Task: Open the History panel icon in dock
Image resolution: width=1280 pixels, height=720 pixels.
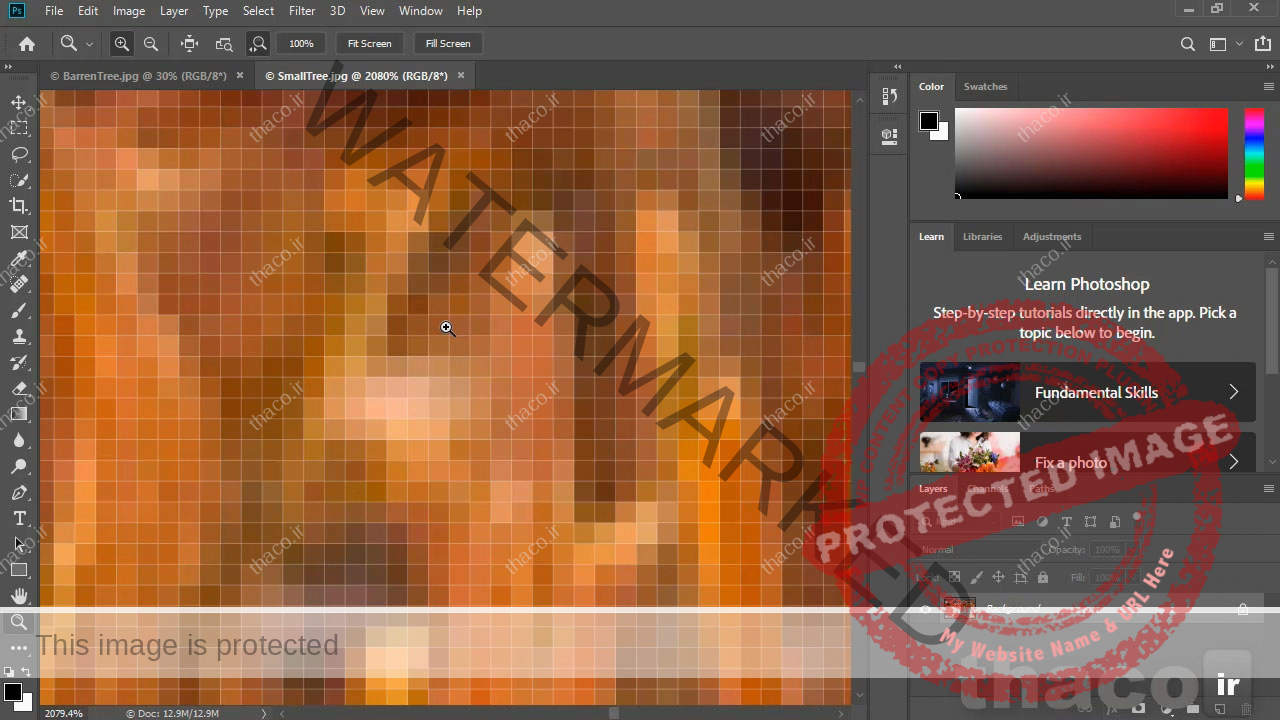Action: point(889,96)
